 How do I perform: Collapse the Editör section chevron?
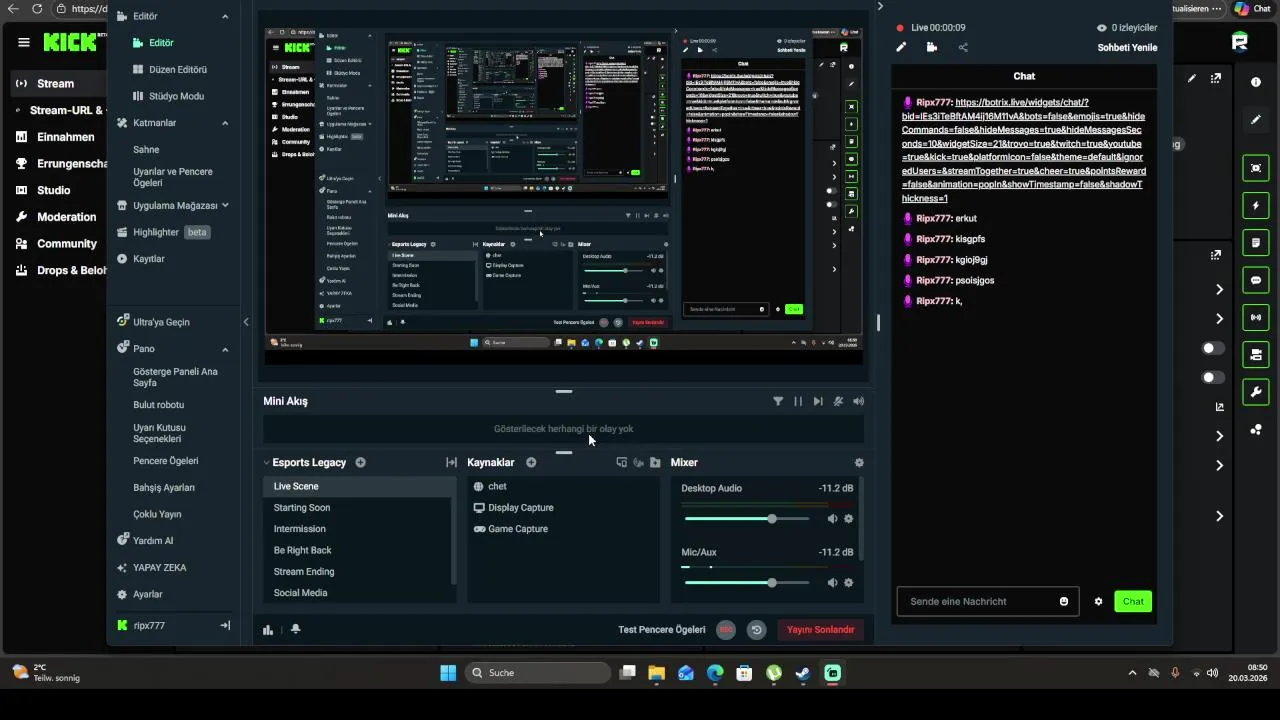225,17
